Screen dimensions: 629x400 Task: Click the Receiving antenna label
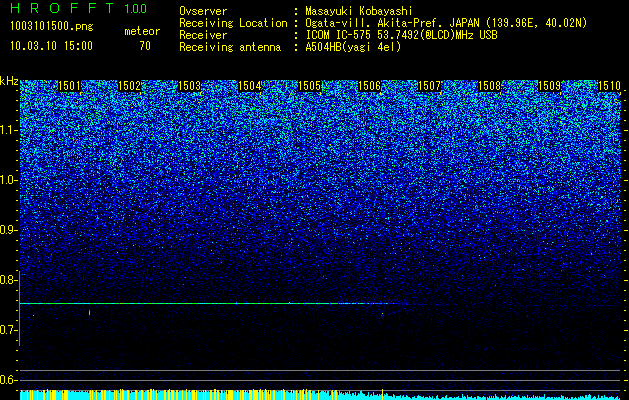(x=230, y=47)
